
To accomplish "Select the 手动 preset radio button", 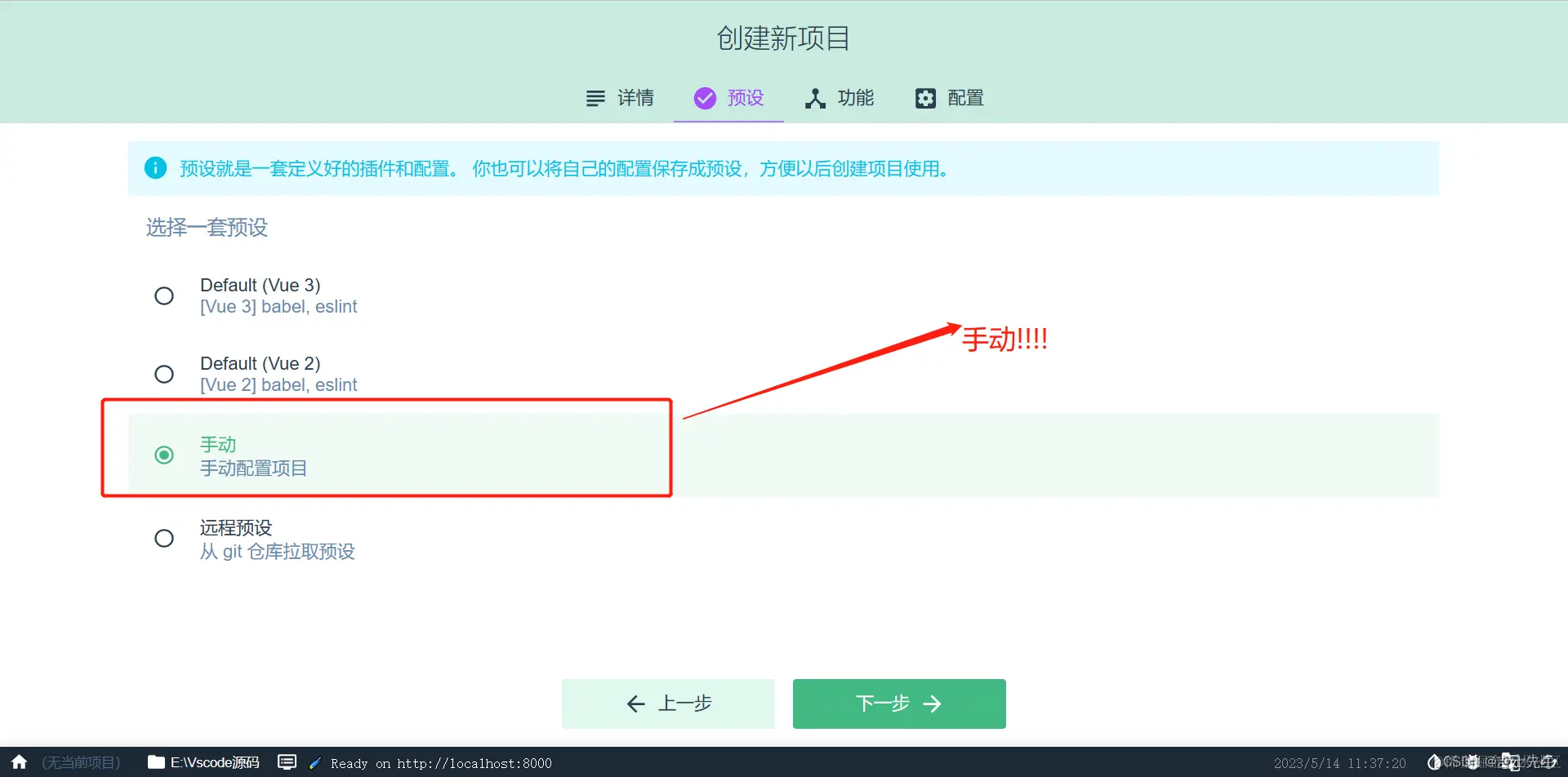I will pos(164,455).
